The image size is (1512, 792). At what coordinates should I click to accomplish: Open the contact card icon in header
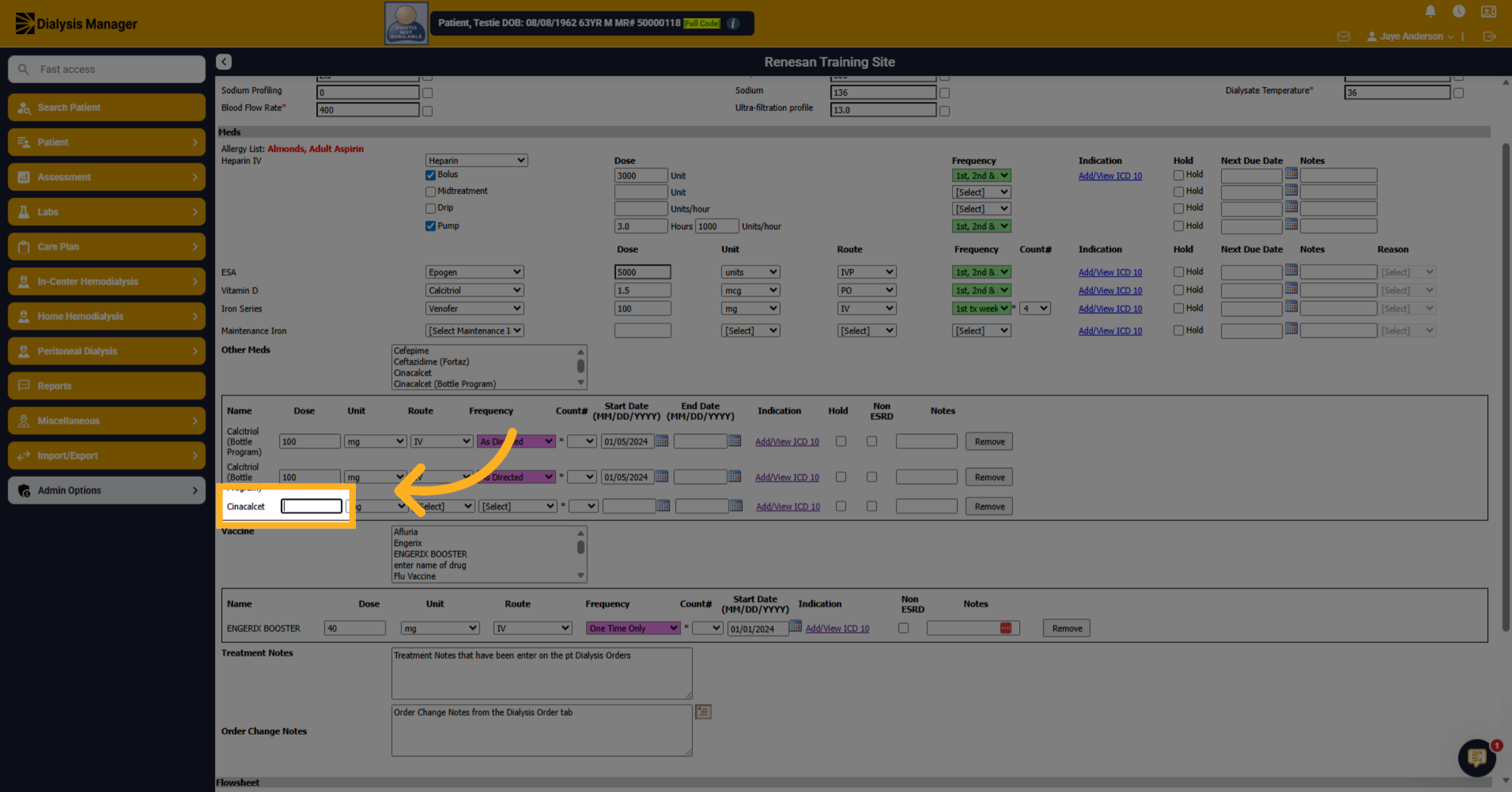coord(1489,11)
